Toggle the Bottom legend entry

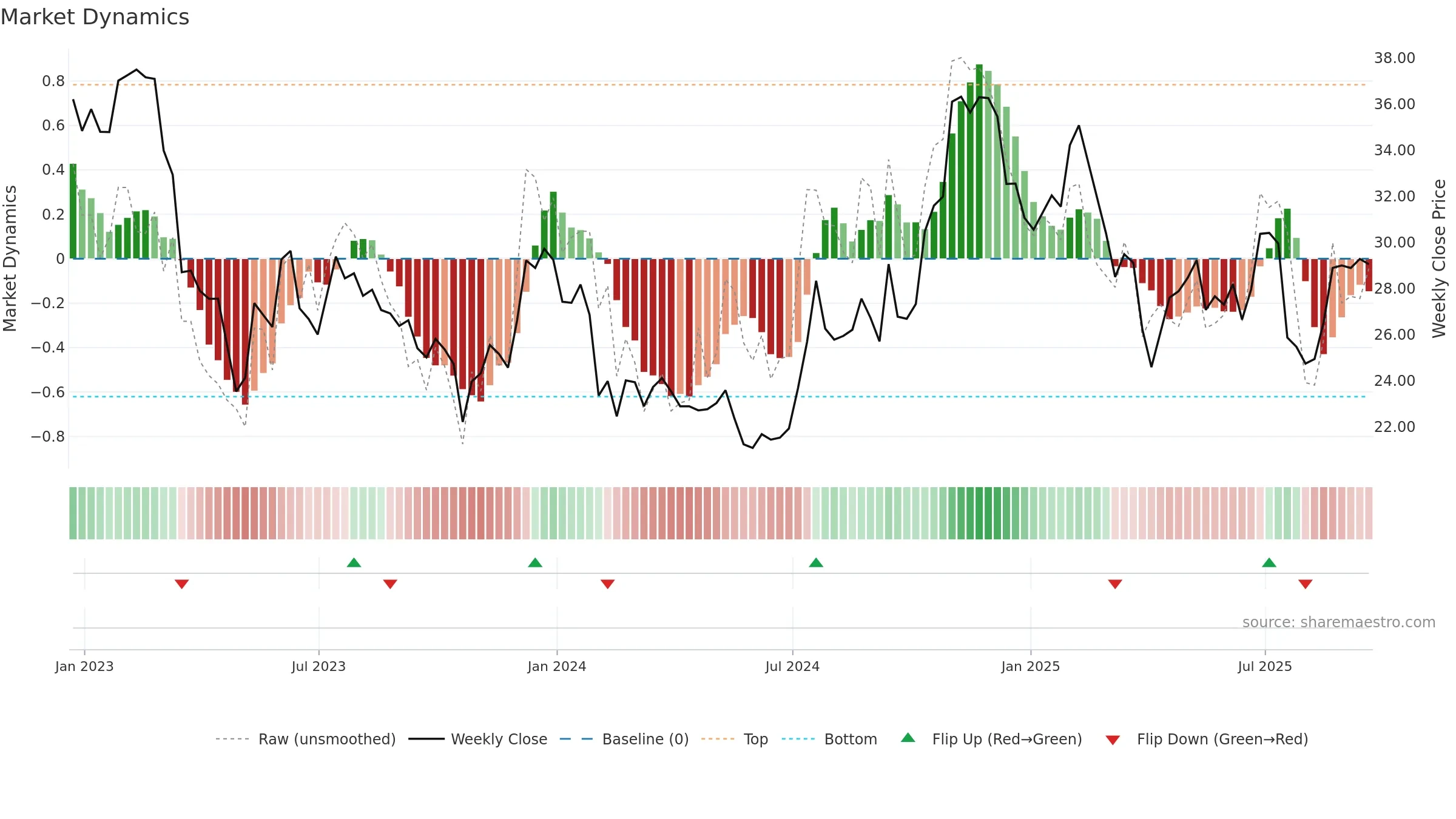829,739
